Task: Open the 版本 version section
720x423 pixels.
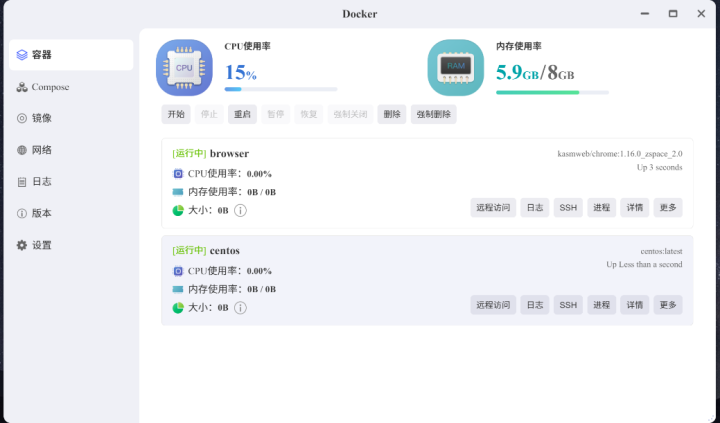Action: [x=41, y=213]
